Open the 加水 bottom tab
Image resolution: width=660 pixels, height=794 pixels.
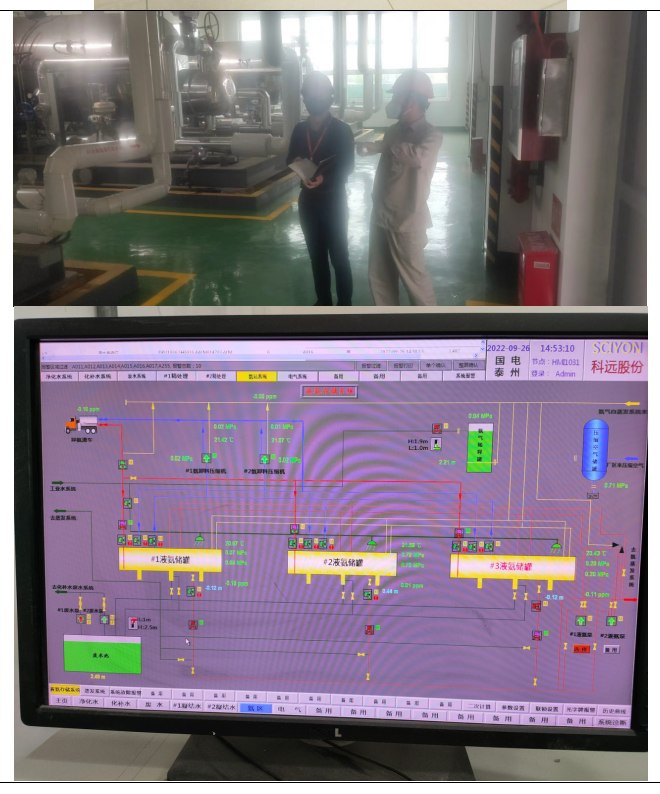tap(153, 705)
